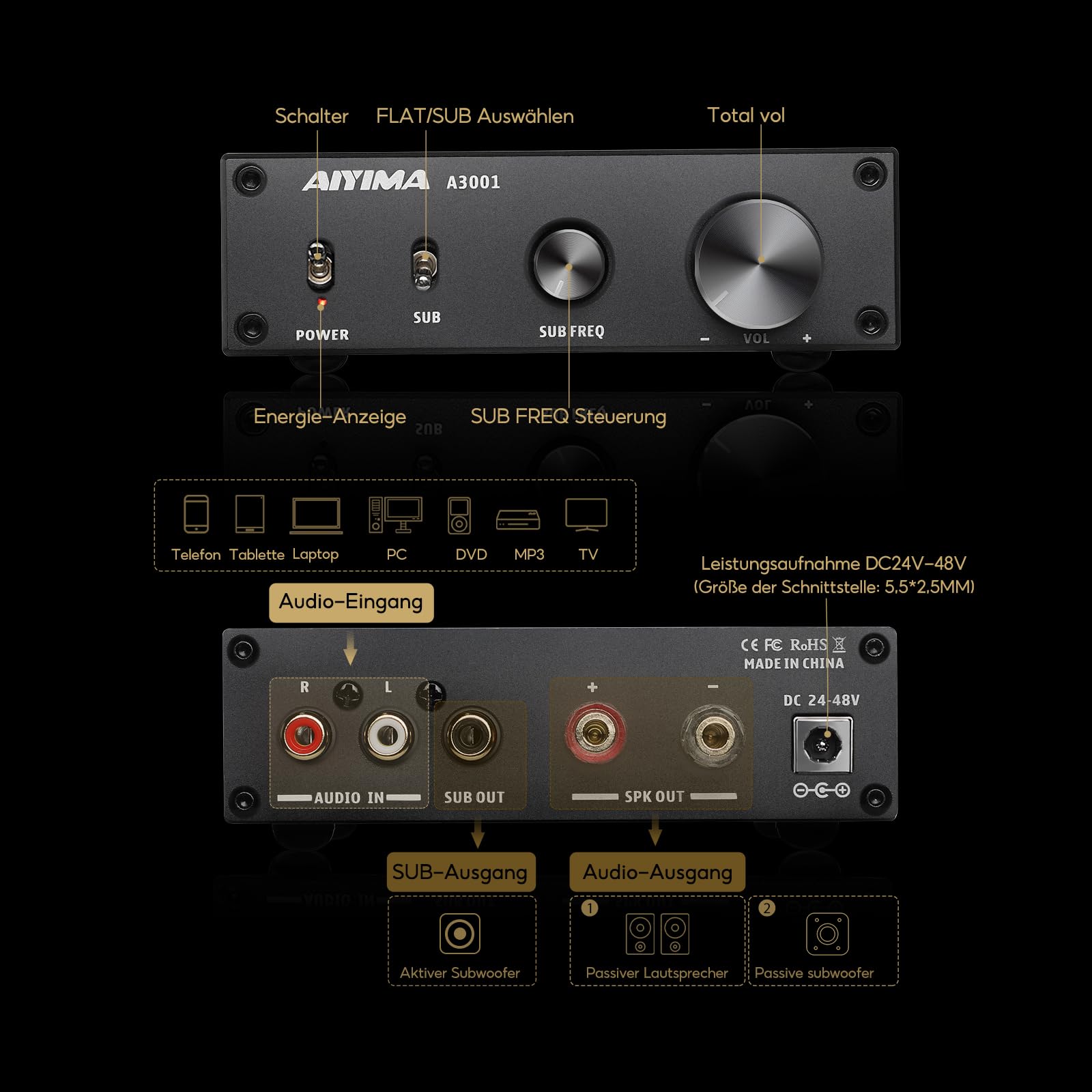Click the Aktiver Subwoofer speaker icon

pos(460,933)
